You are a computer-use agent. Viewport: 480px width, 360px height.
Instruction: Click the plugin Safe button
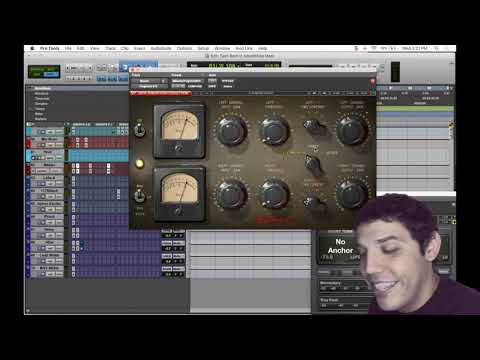pos(212,86)
